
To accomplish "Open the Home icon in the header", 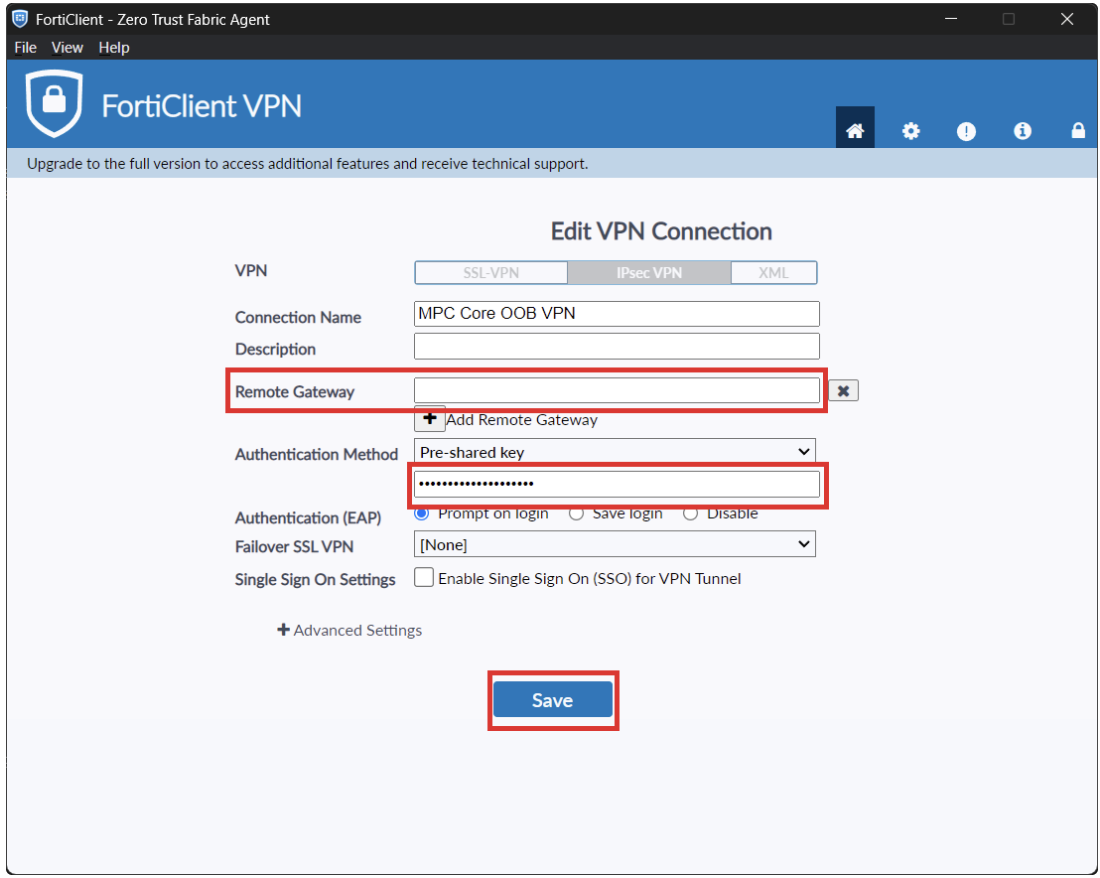I will (854, 130).
